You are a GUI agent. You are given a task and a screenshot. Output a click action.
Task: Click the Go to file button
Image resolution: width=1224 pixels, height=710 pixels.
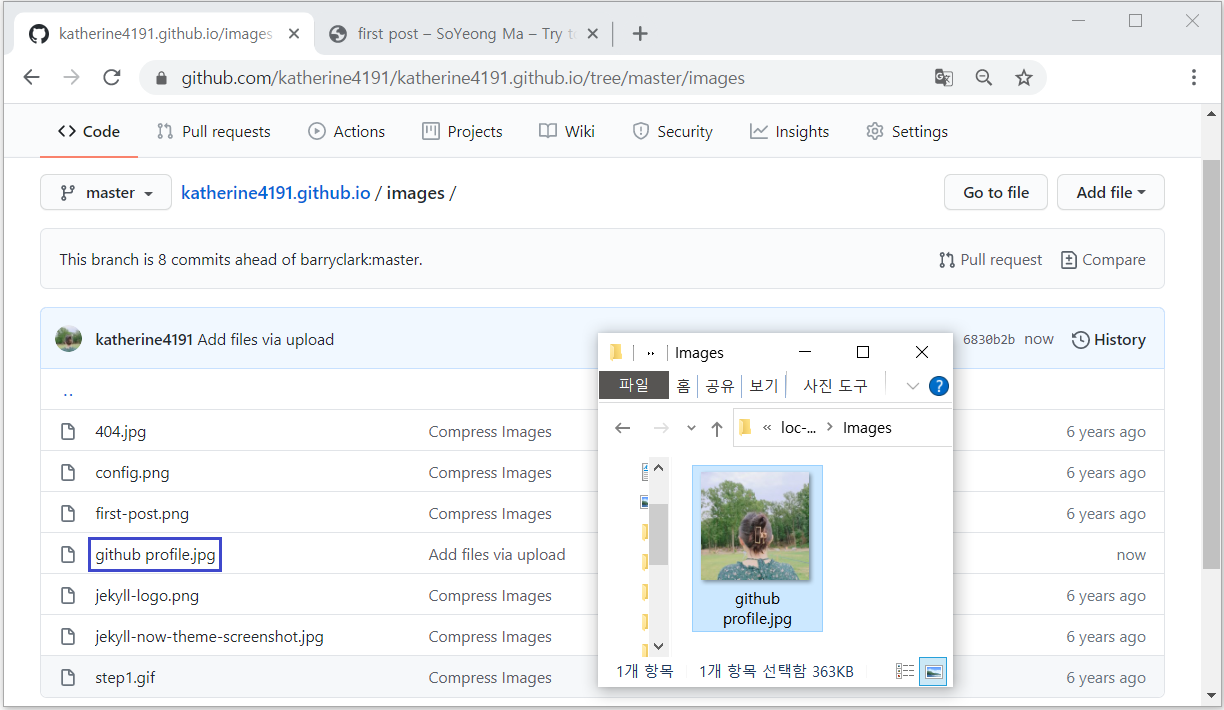[996, 193]
